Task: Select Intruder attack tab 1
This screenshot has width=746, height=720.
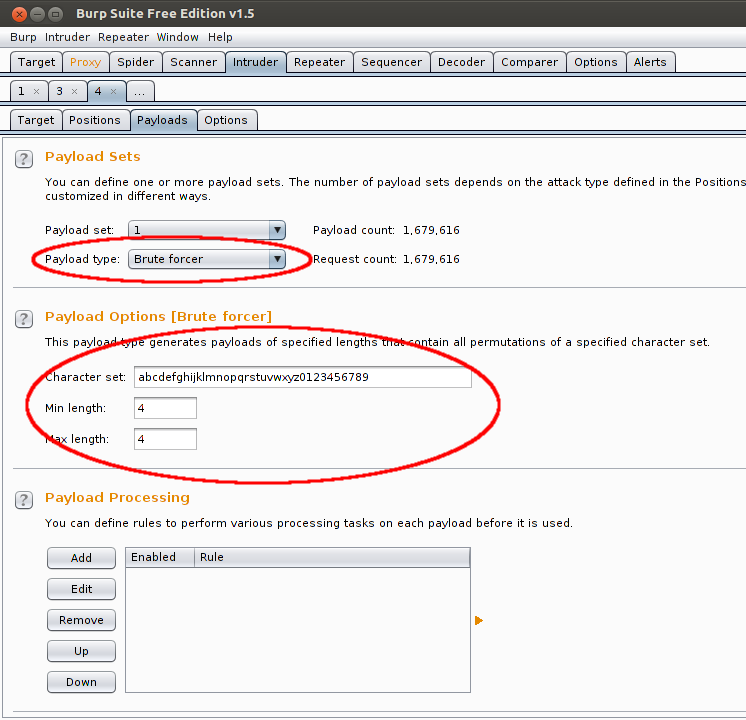Action: pyautogui.click(x=21, y=91)
